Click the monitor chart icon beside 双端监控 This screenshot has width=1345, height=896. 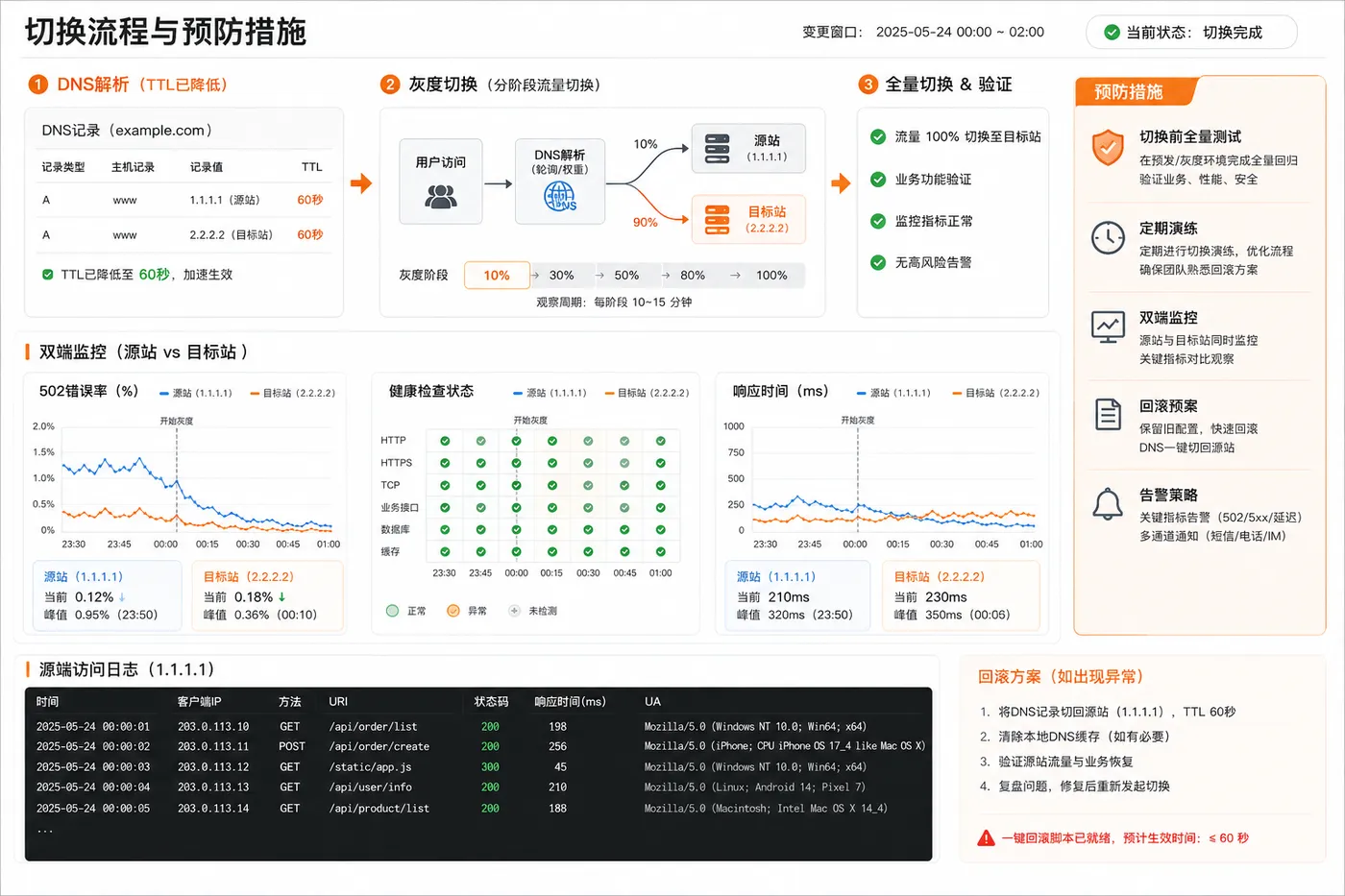(x=1108, y=327)
